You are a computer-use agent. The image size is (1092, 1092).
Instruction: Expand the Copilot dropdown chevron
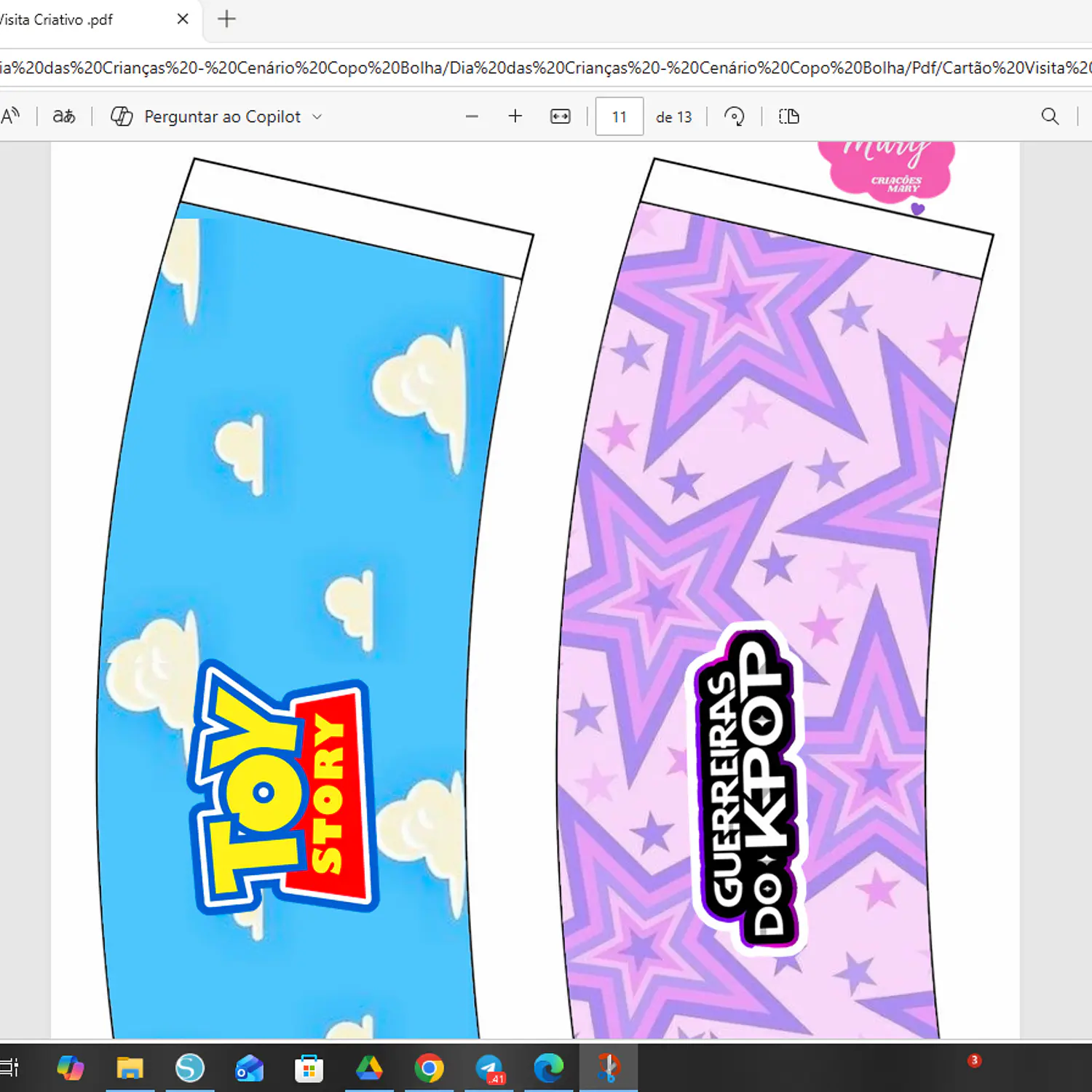point(317,116)
